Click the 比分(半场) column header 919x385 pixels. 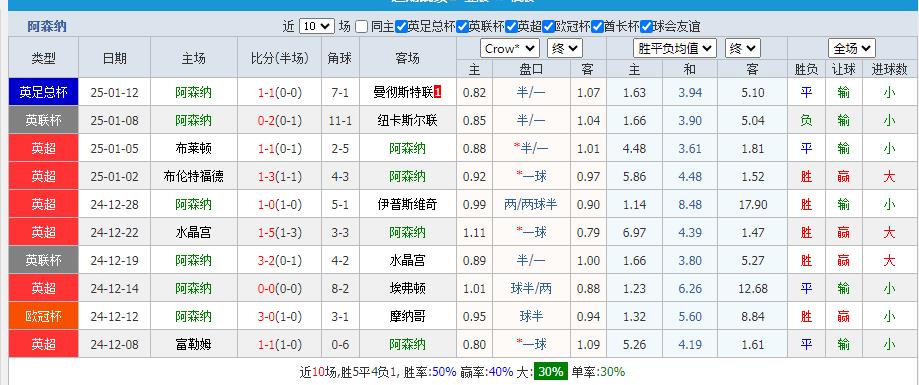click(x=280, y=58)
